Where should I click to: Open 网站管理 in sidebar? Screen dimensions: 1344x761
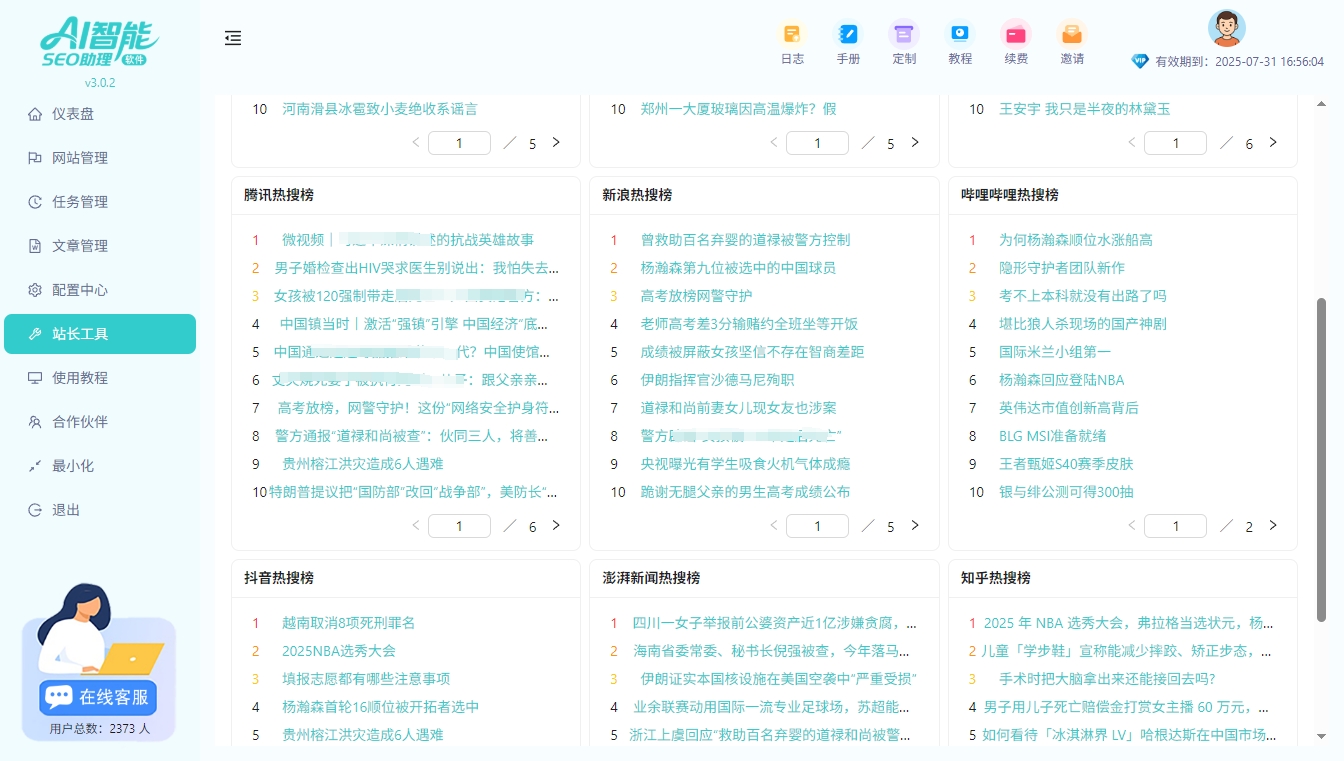click(x=100, y=158)
